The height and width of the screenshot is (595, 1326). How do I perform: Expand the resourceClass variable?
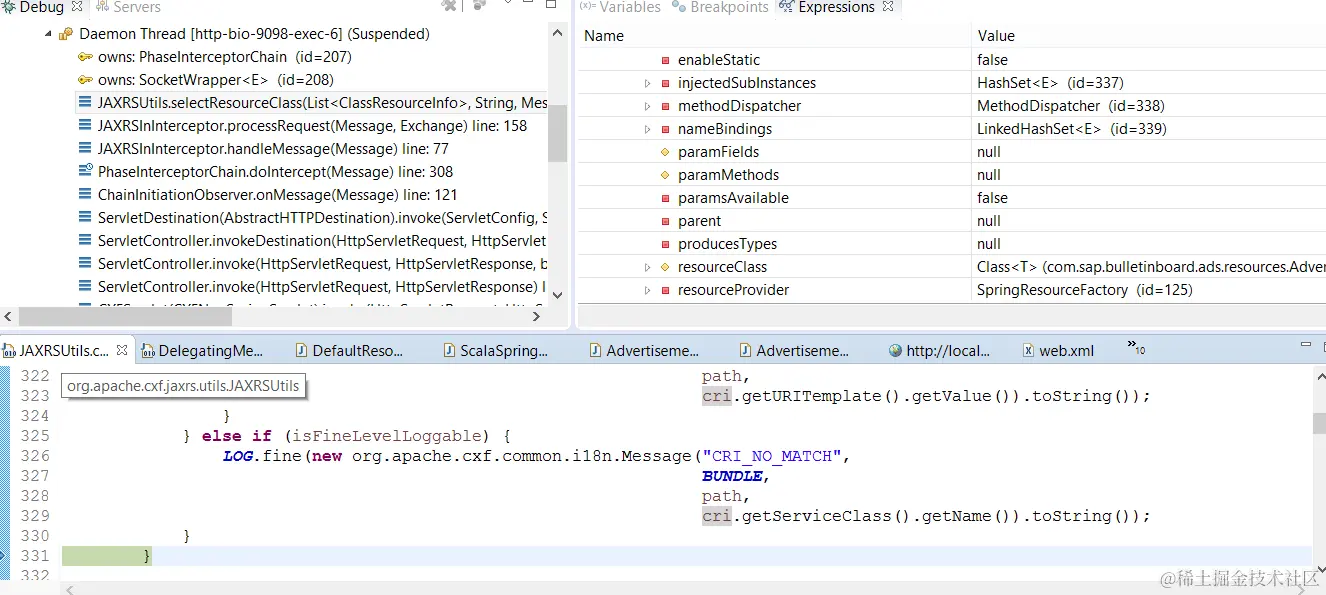coord(648,267)
